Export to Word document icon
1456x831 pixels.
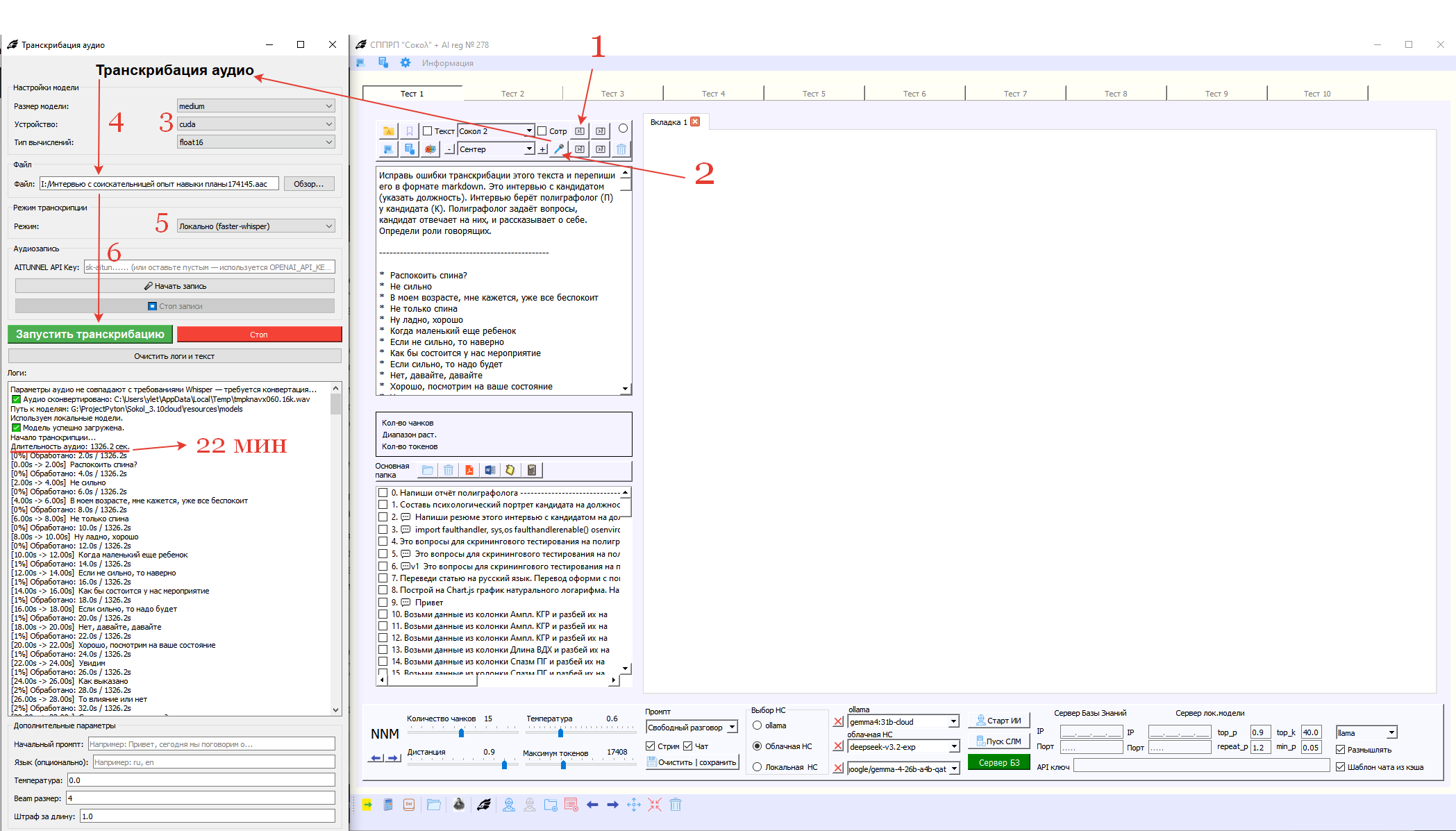[490, 470]
